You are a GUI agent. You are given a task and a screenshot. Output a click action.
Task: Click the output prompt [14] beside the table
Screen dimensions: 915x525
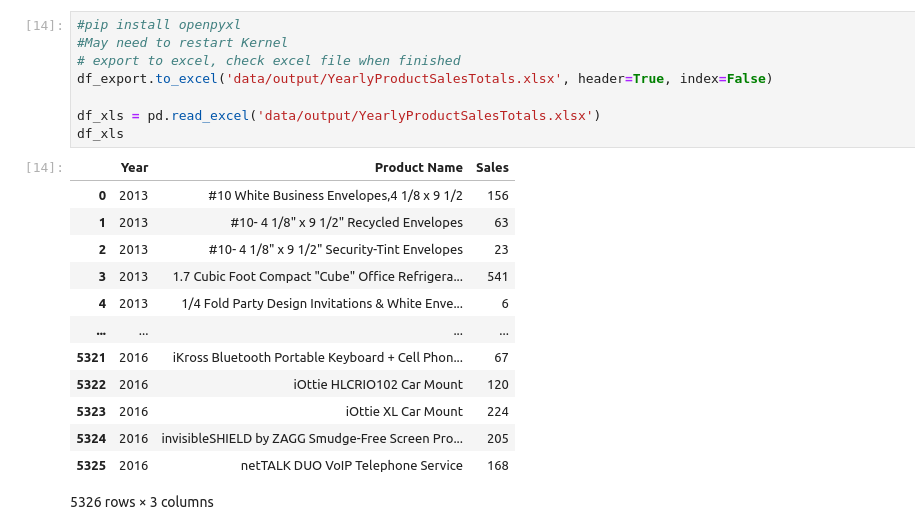[46, 168]
